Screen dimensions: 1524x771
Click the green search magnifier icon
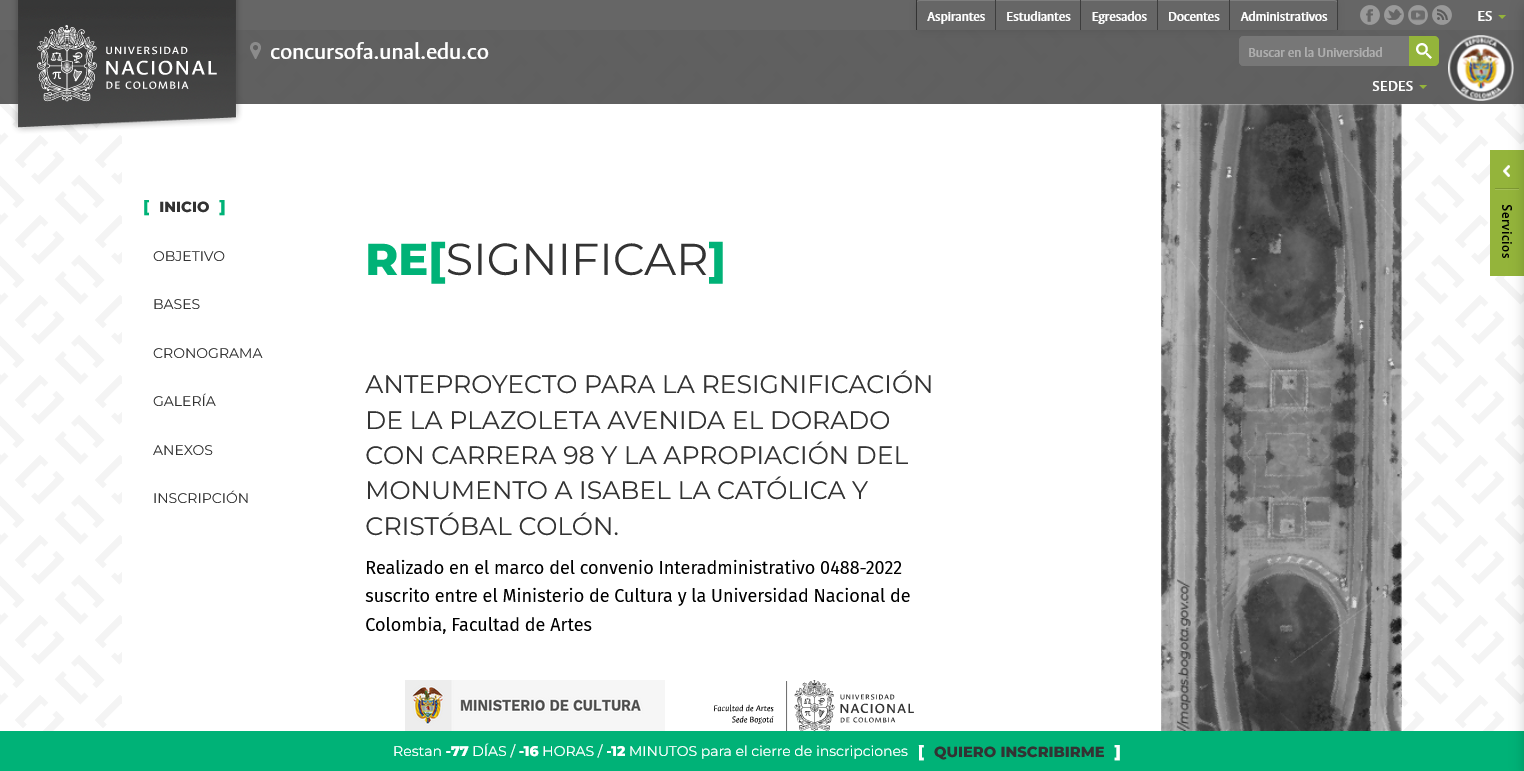point(1423,50)
